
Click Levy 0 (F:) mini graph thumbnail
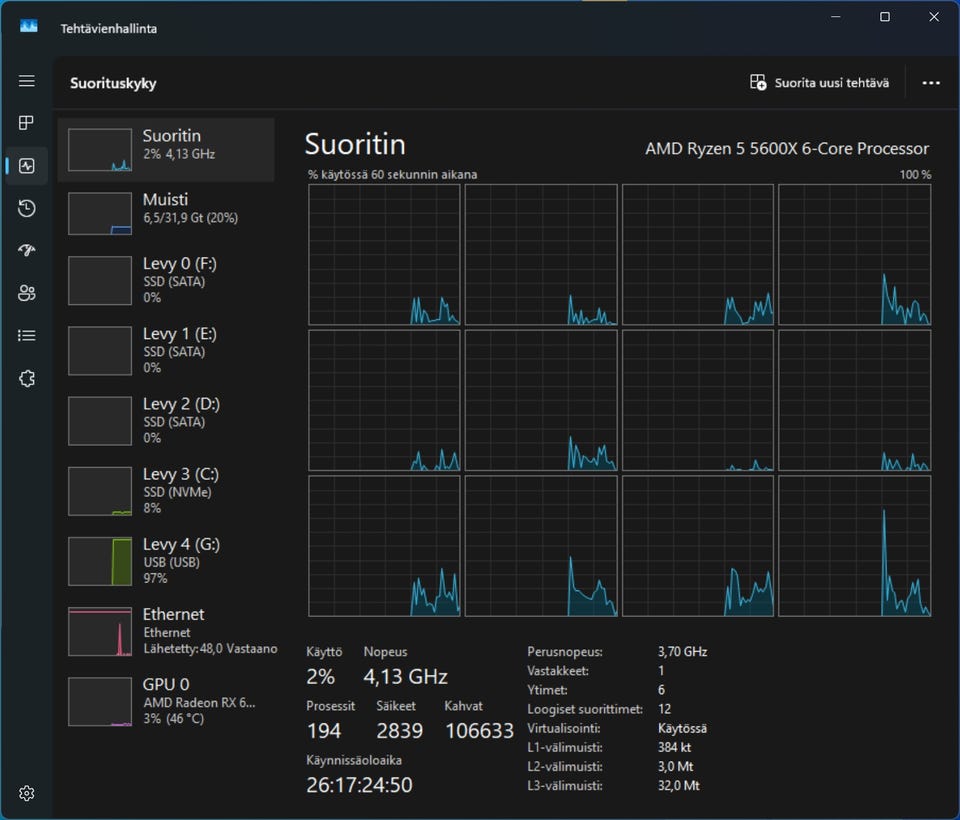pyautogui.click(x=100, y=280)
